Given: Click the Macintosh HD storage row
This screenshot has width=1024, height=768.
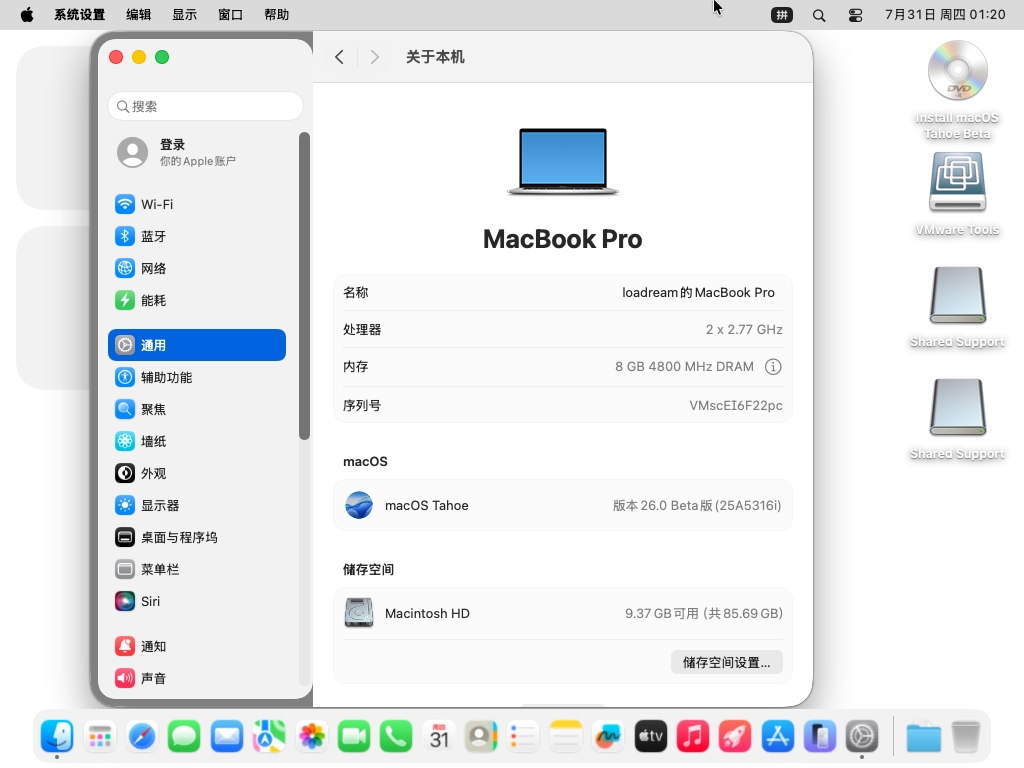Looking at the screenshot, I should coord(563,613).
